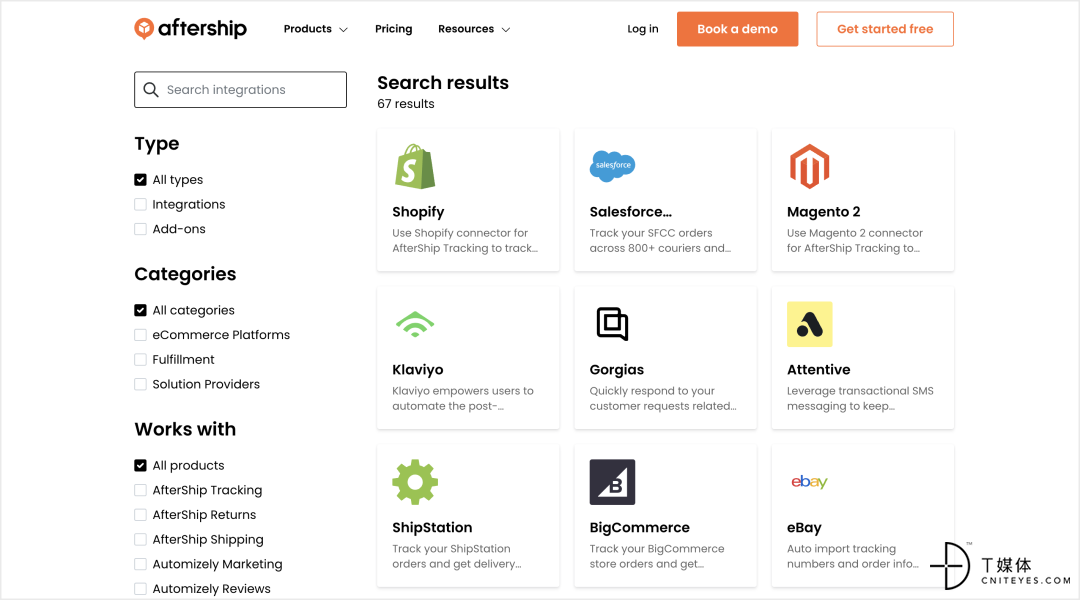1080x600 pixels.
Task: Click 'Track your BigCommerce' description
Action: click(657, 548)
